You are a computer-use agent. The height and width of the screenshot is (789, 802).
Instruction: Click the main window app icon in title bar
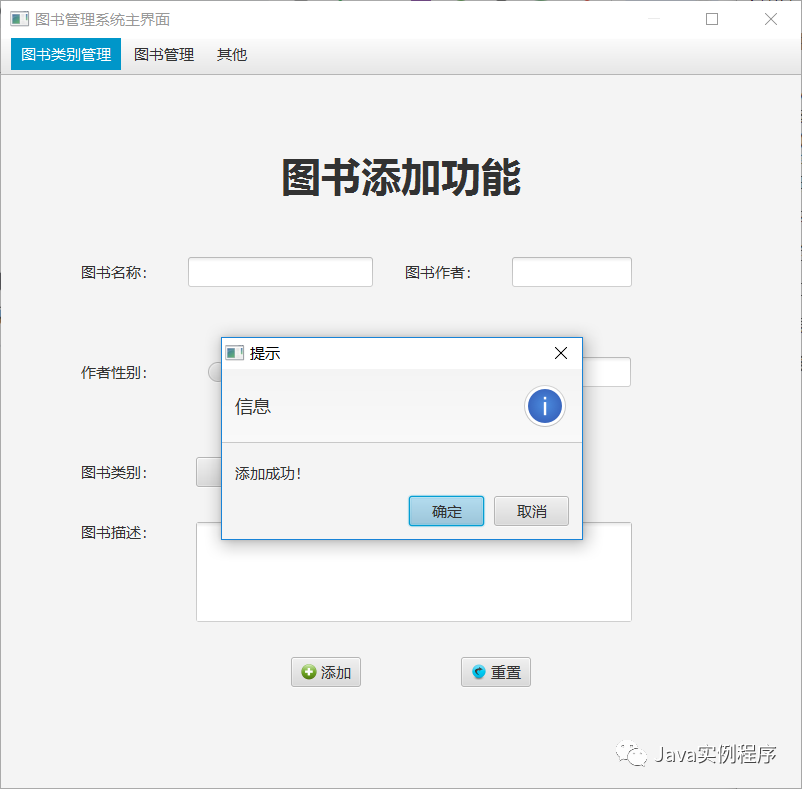click(19, 19)
